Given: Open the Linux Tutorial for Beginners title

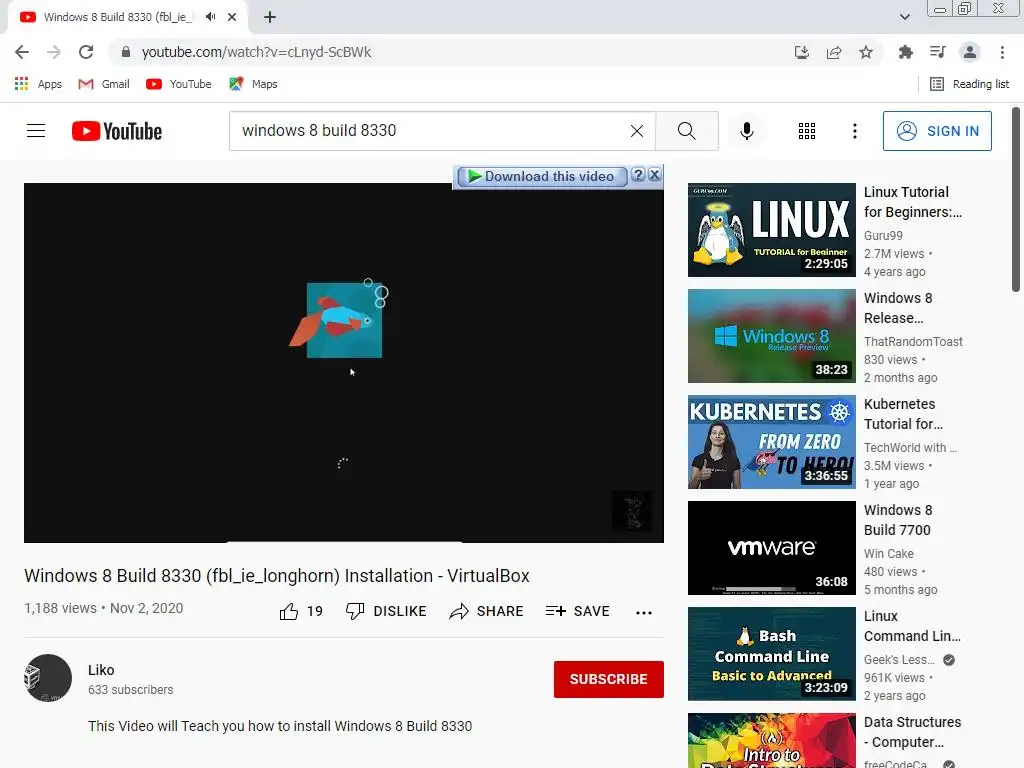Looking at the screenshot, I should click(x=912, y=202).
